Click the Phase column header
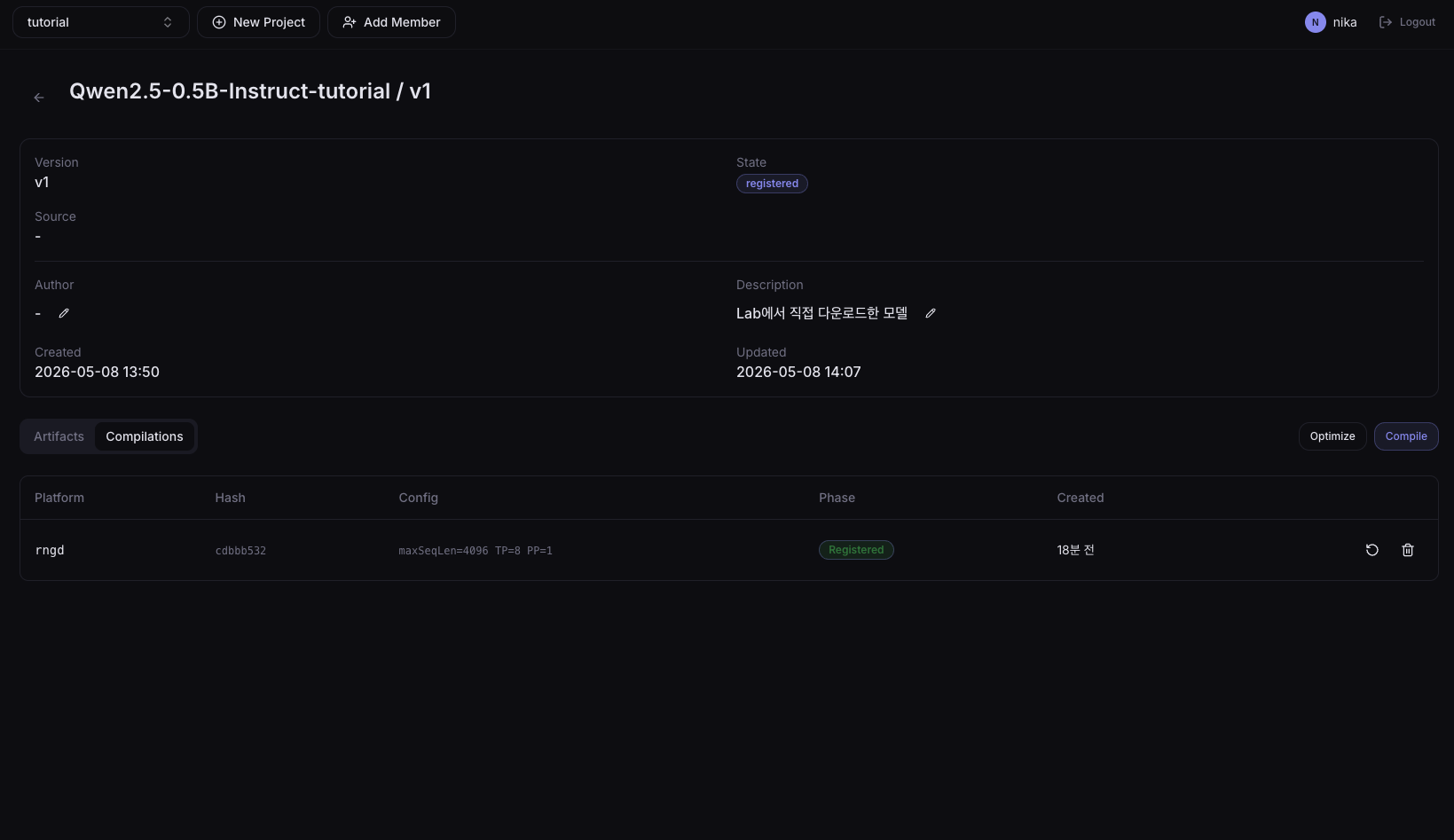This screenshot has width=1454, height=840. pos(837,498)
